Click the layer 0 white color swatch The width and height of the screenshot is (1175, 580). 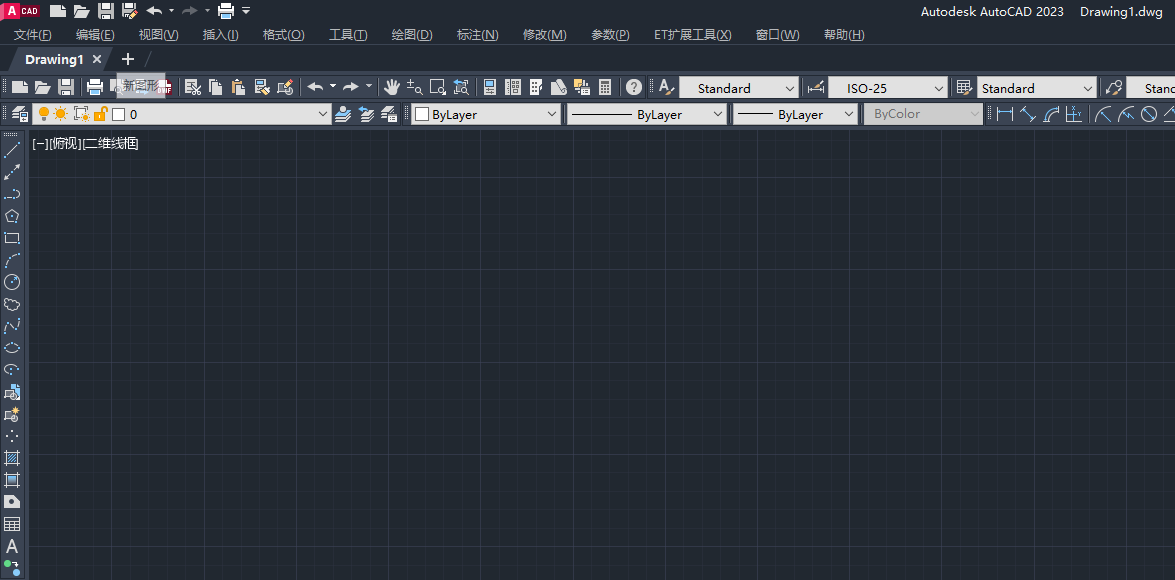click(118, 115)
